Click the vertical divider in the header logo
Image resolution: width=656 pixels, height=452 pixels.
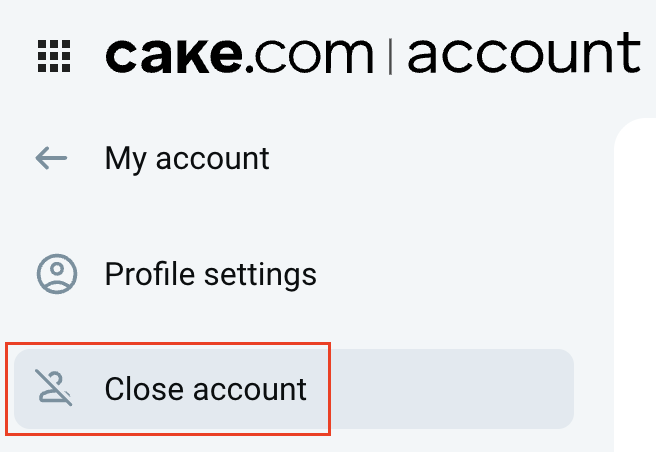click(x=389, y=56)
